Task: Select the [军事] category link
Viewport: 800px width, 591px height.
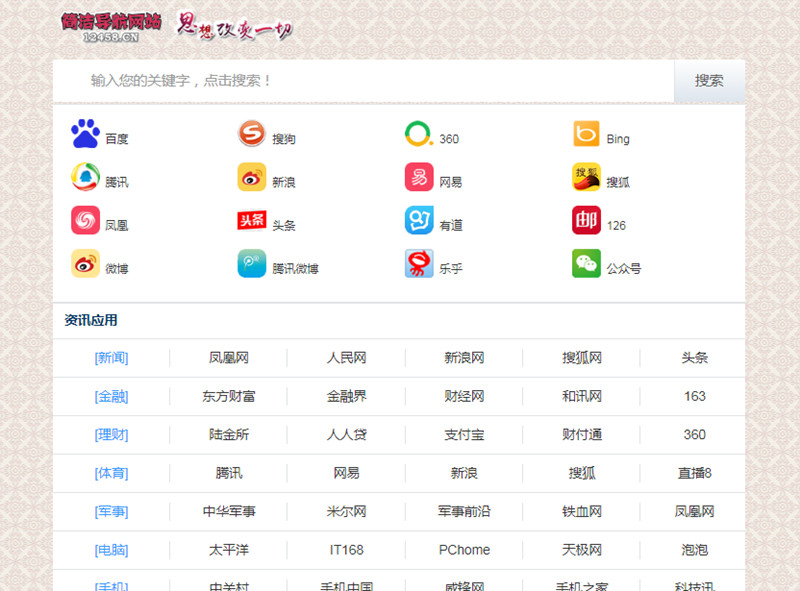Action: coord(111,511)
